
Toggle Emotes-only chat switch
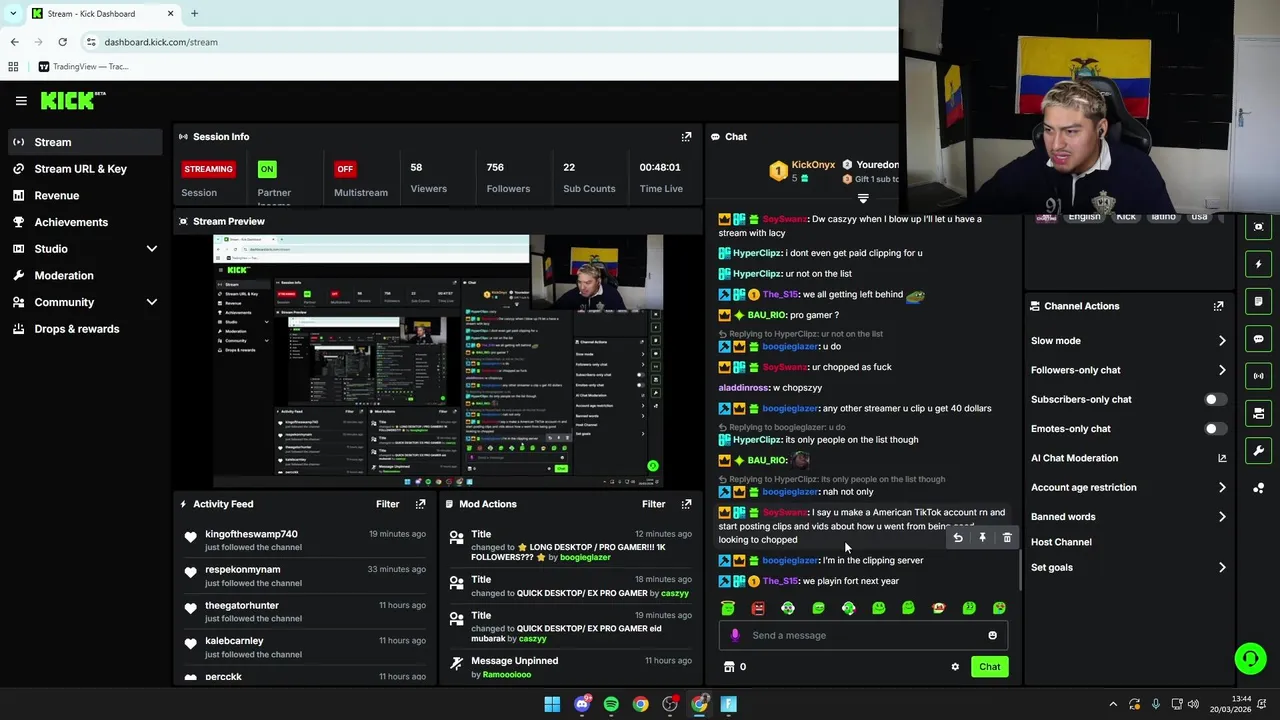[x=1214, y=429]
